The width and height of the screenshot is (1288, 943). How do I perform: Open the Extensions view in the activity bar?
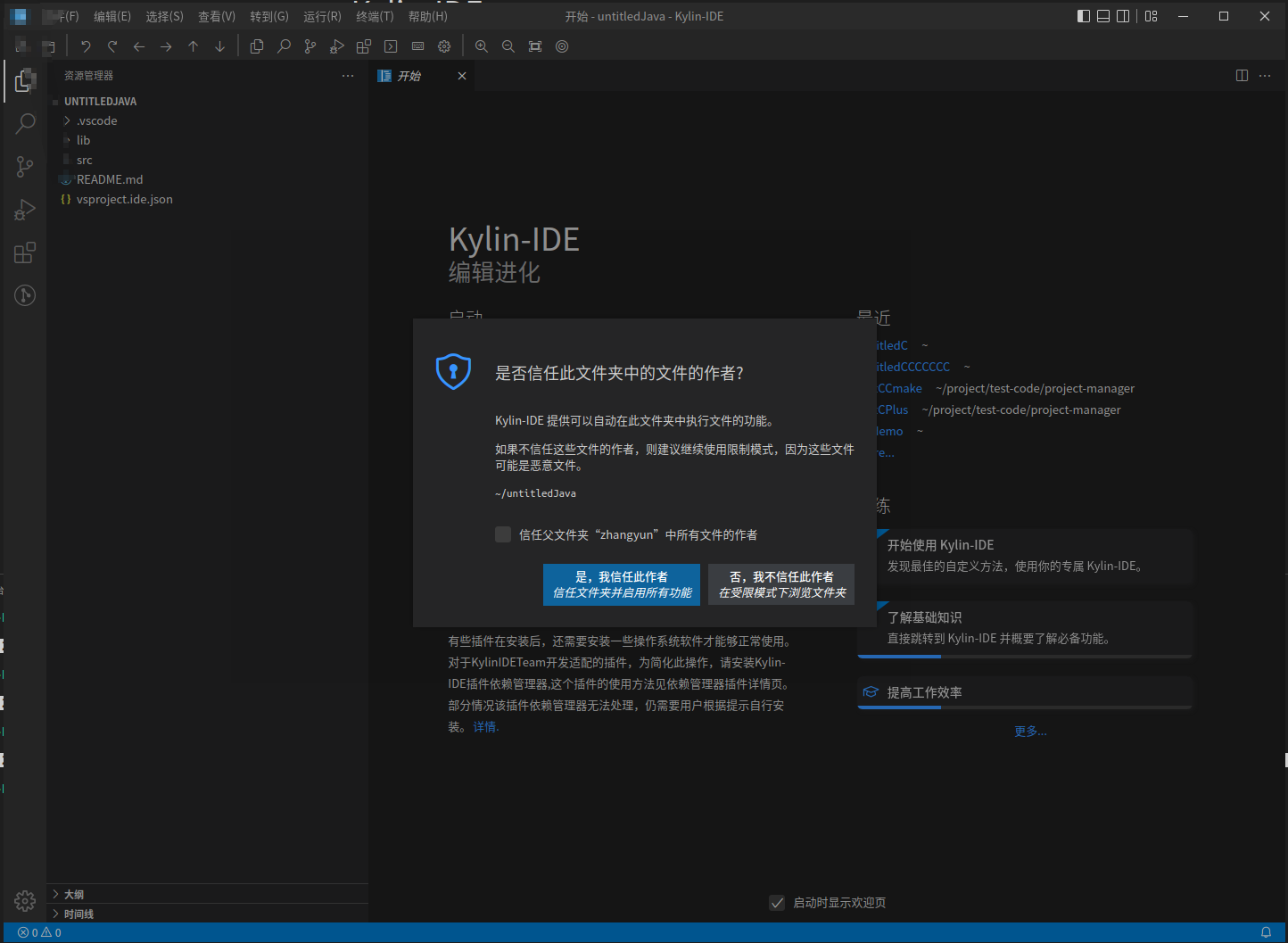coord(25,252)
